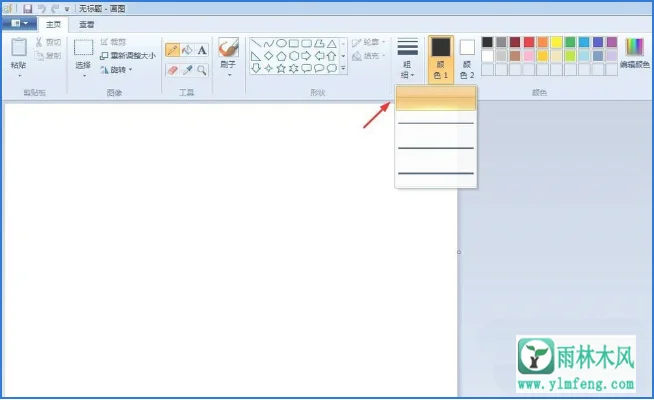Click the Paste clipboard icon

19,48
